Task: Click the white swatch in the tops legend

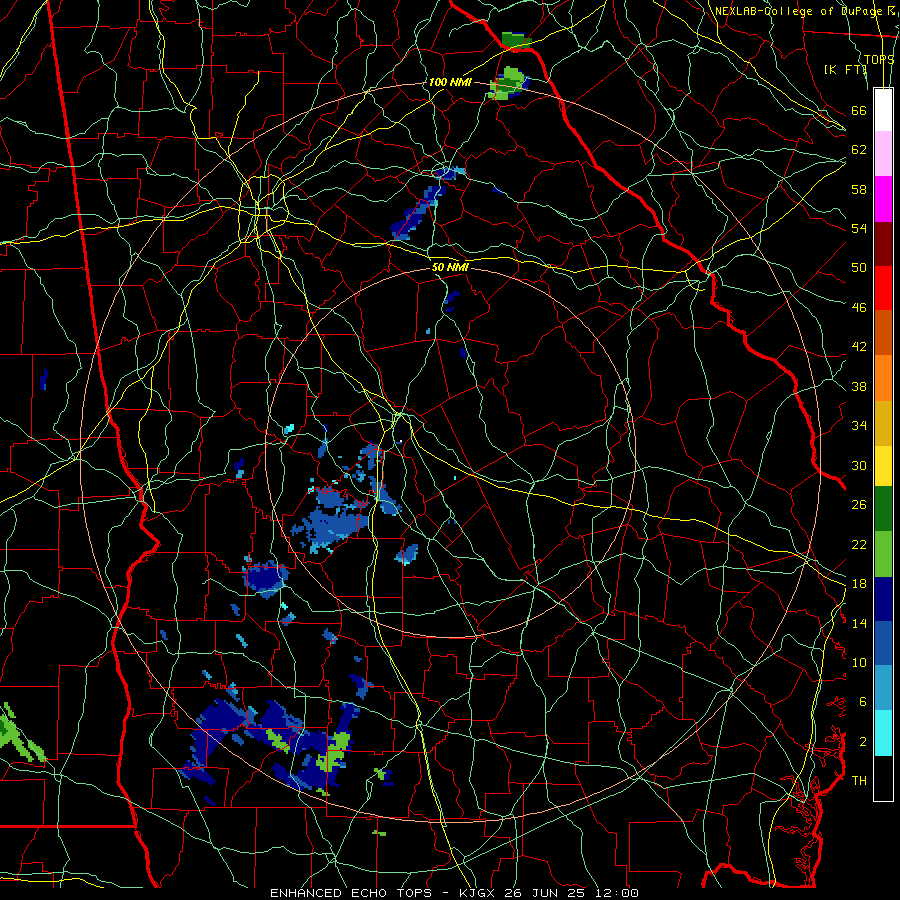Action: point(883,110)
